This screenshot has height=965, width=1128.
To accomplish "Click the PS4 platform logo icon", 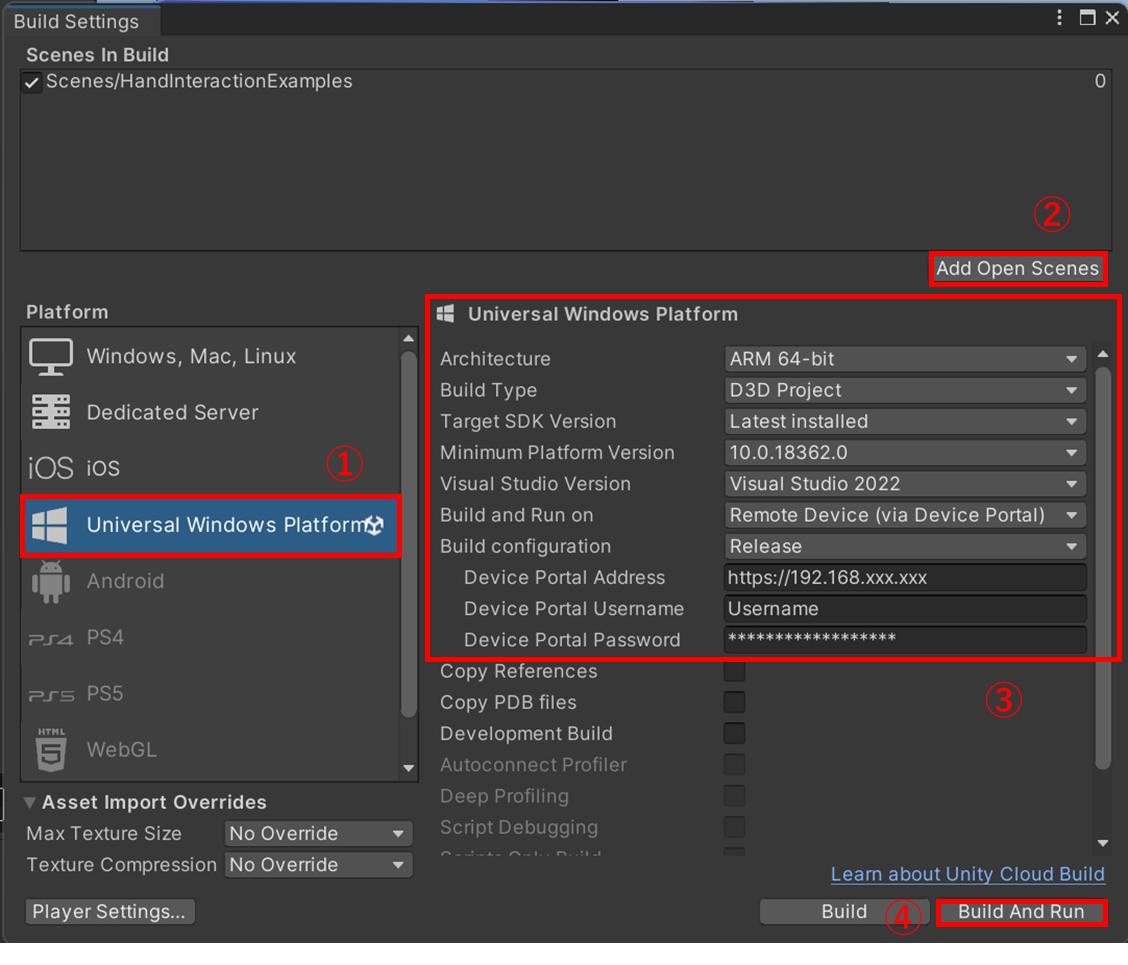I will 50,639.
